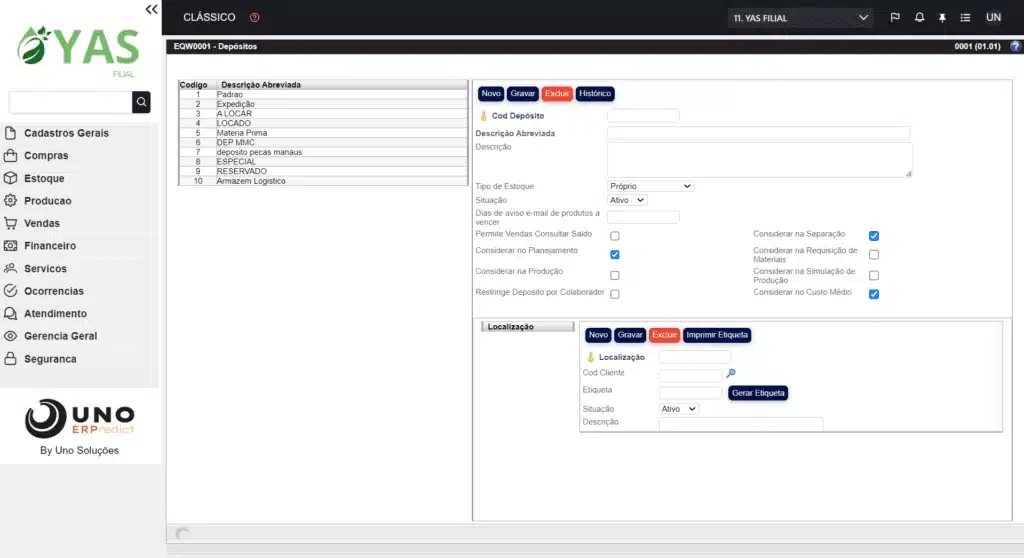Screen dimensions: 1024x558
Task: Toggle Considerar na Requisição de Materiais checkbox
Action: (874, 255)
